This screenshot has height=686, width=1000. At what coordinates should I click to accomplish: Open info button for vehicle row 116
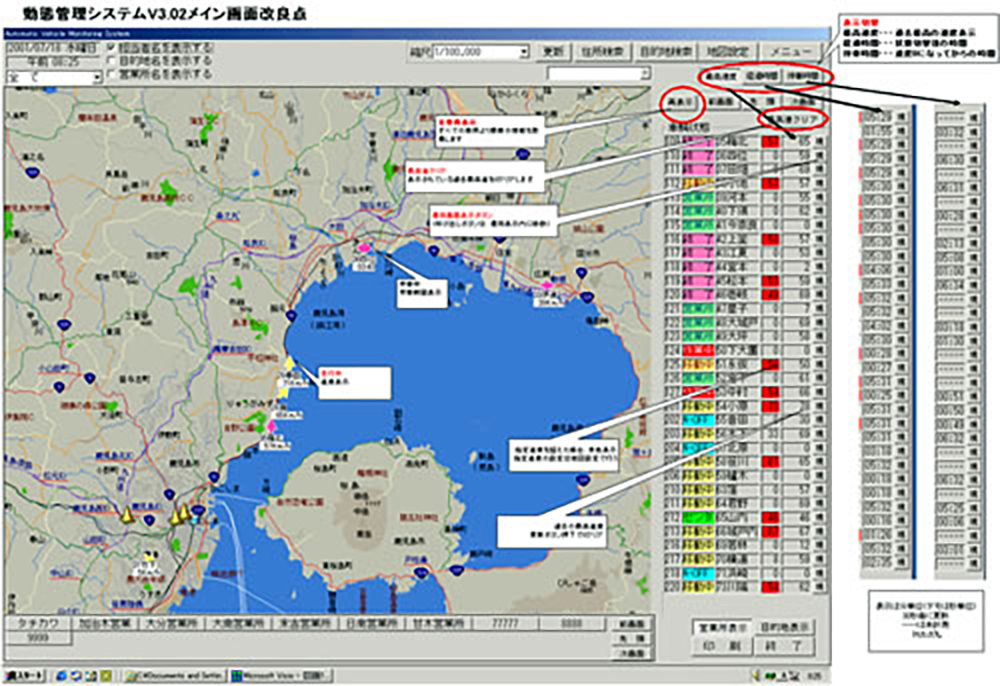(819, 240)
